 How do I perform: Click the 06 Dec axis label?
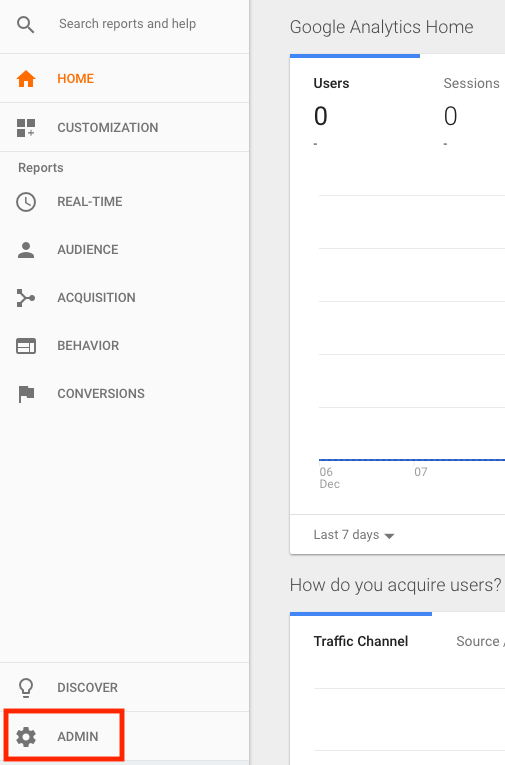tap(329, 478)
